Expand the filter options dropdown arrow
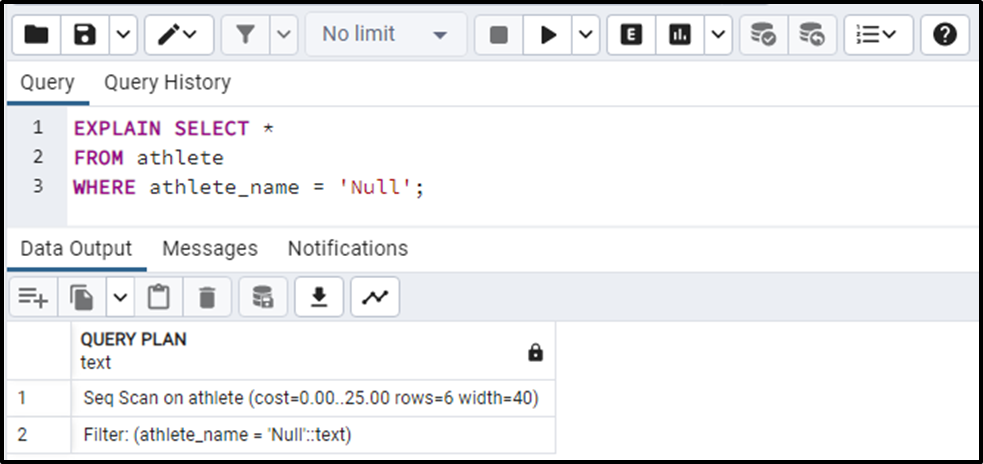 click(x=283, y=35)
